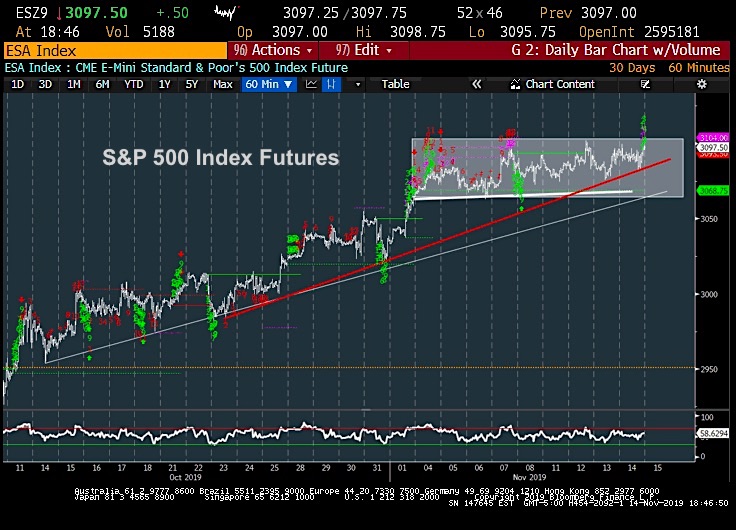Select the bar chart type icon

click(x=331, y=84)
